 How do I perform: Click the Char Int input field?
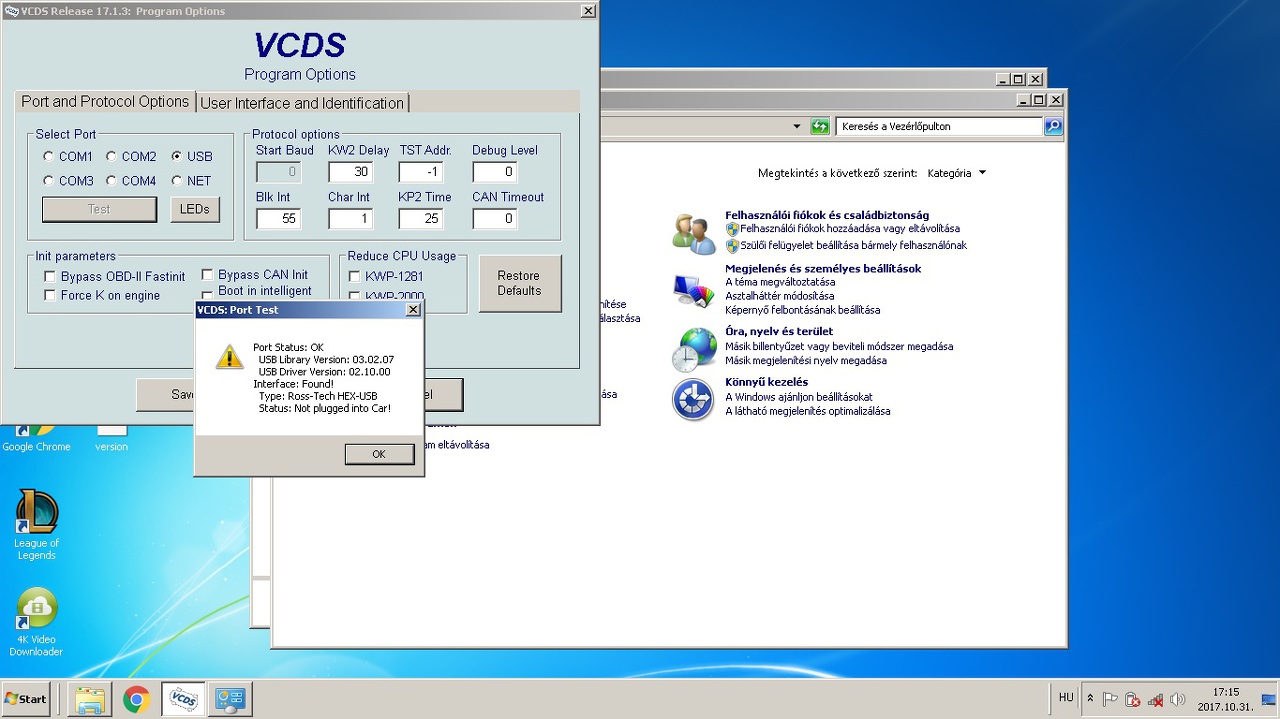[350, 218]
